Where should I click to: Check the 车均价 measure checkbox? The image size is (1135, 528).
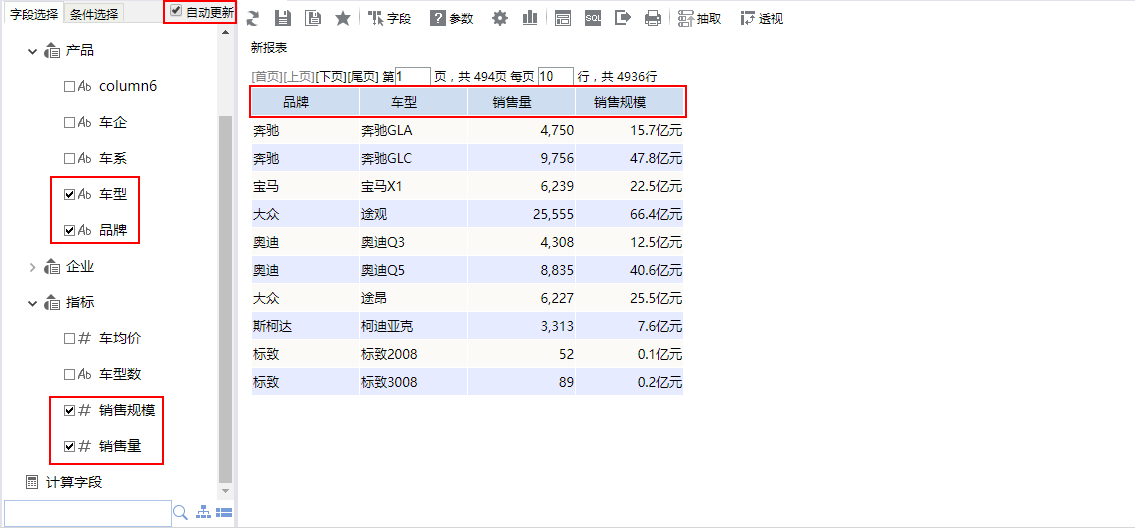(69, 338)
